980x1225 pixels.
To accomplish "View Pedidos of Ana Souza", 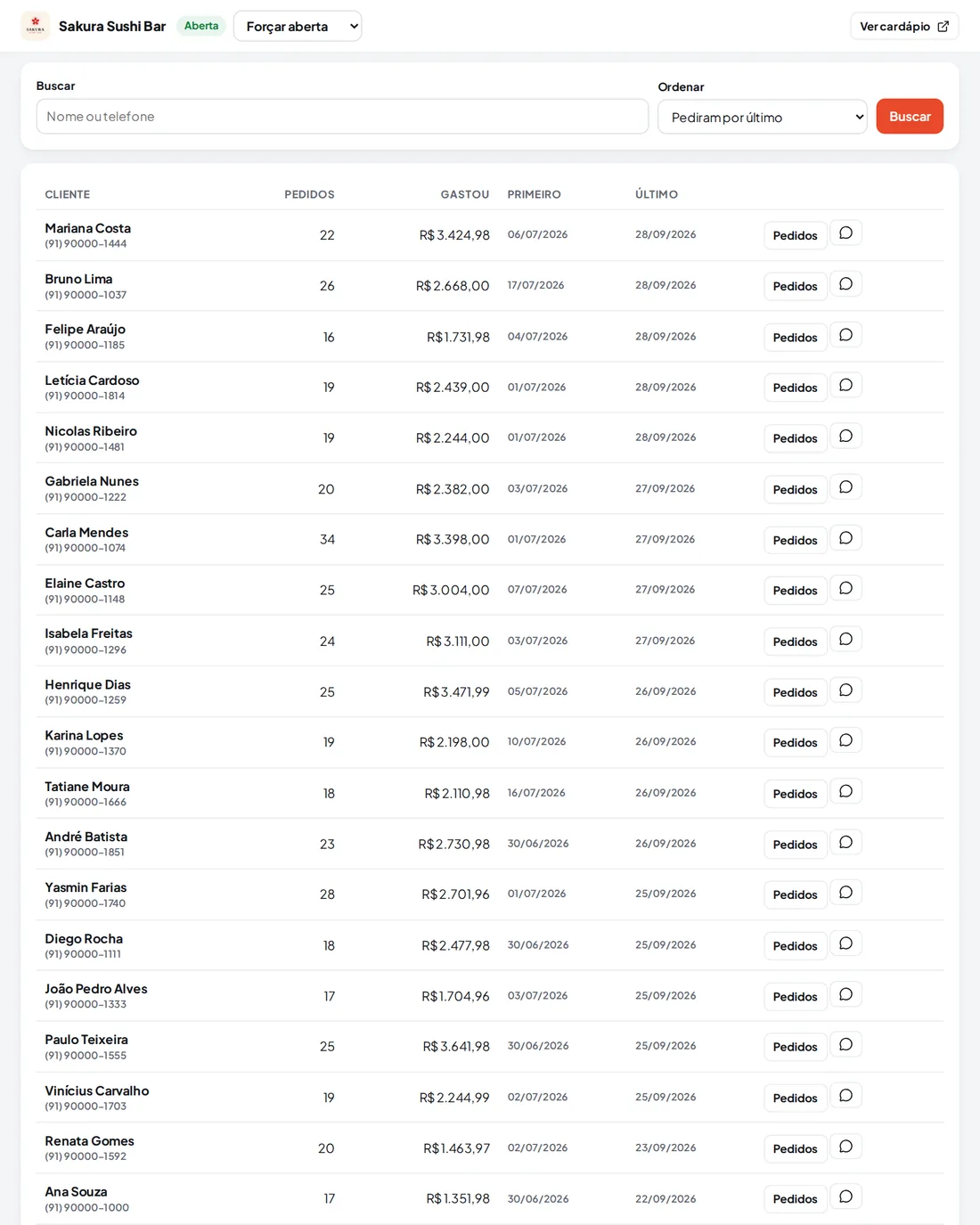I will (x=795, y=1199).
